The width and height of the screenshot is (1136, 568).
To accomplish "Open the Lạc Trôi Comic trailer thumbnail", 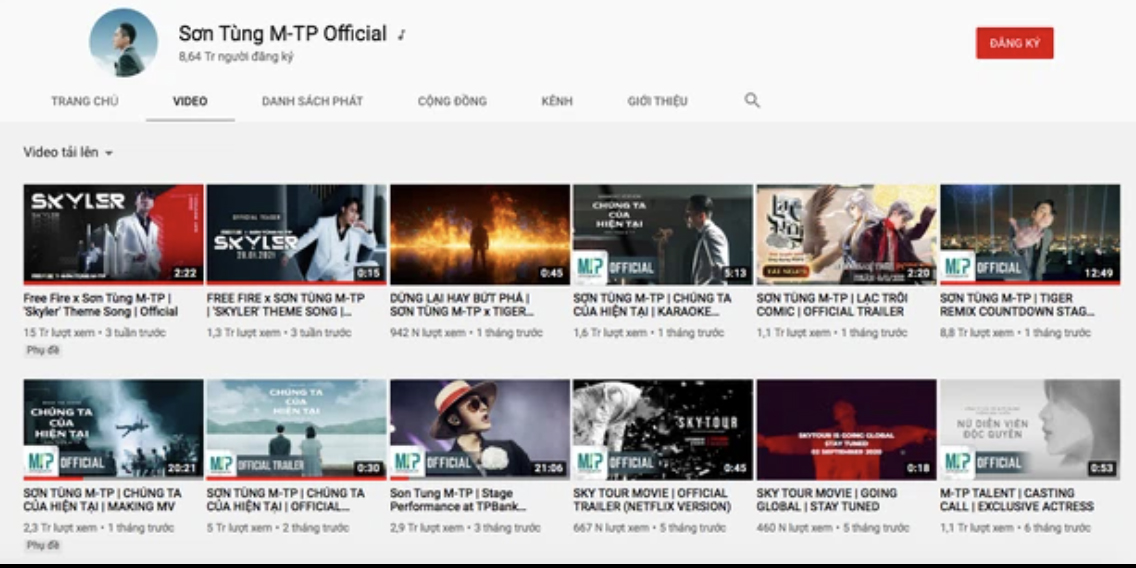I will (x=847, y=235).
